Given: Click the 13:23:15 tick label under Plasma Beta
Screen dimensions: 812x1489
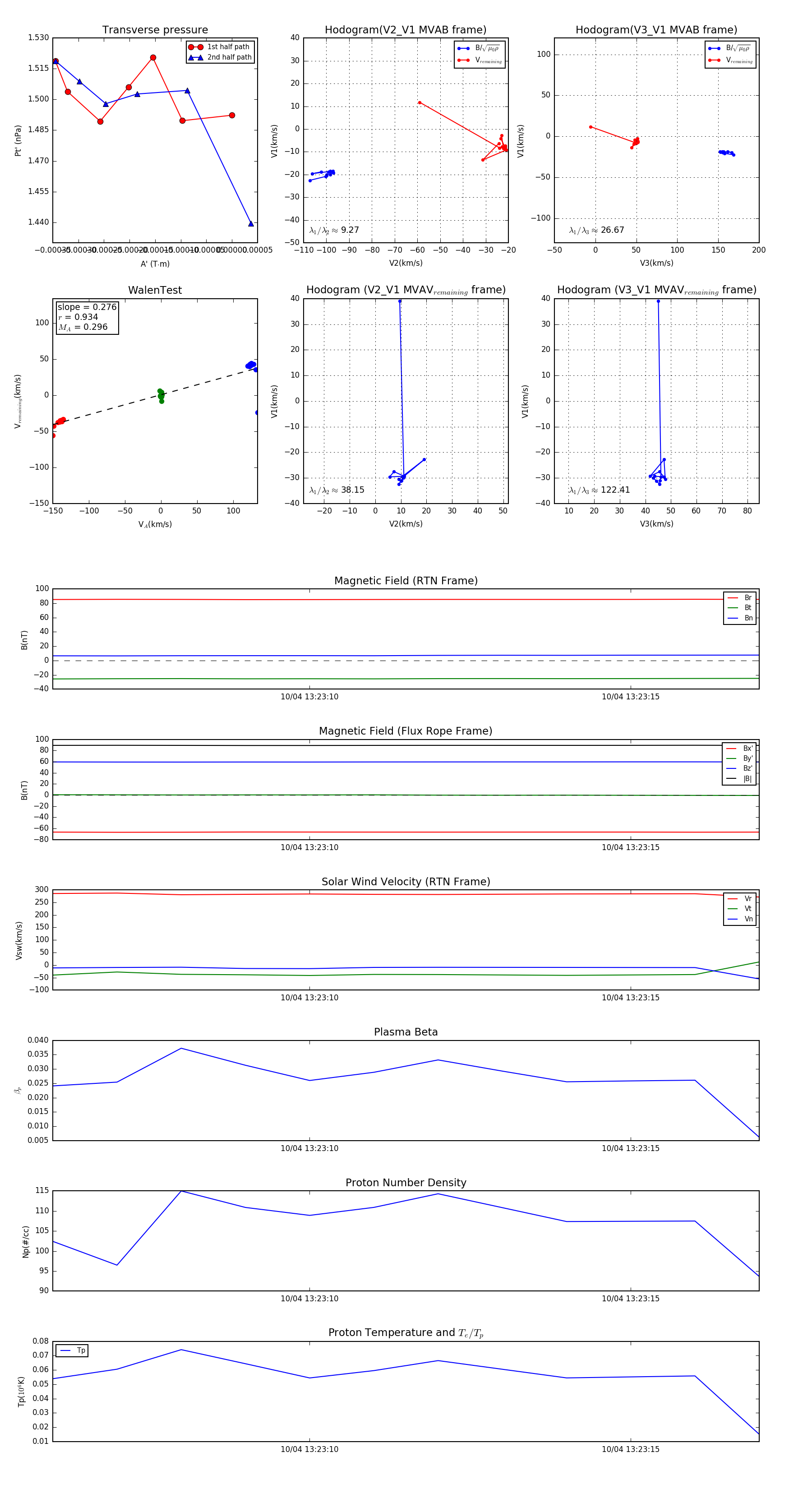Looking at the screenshot, I should pos(630,1148).
